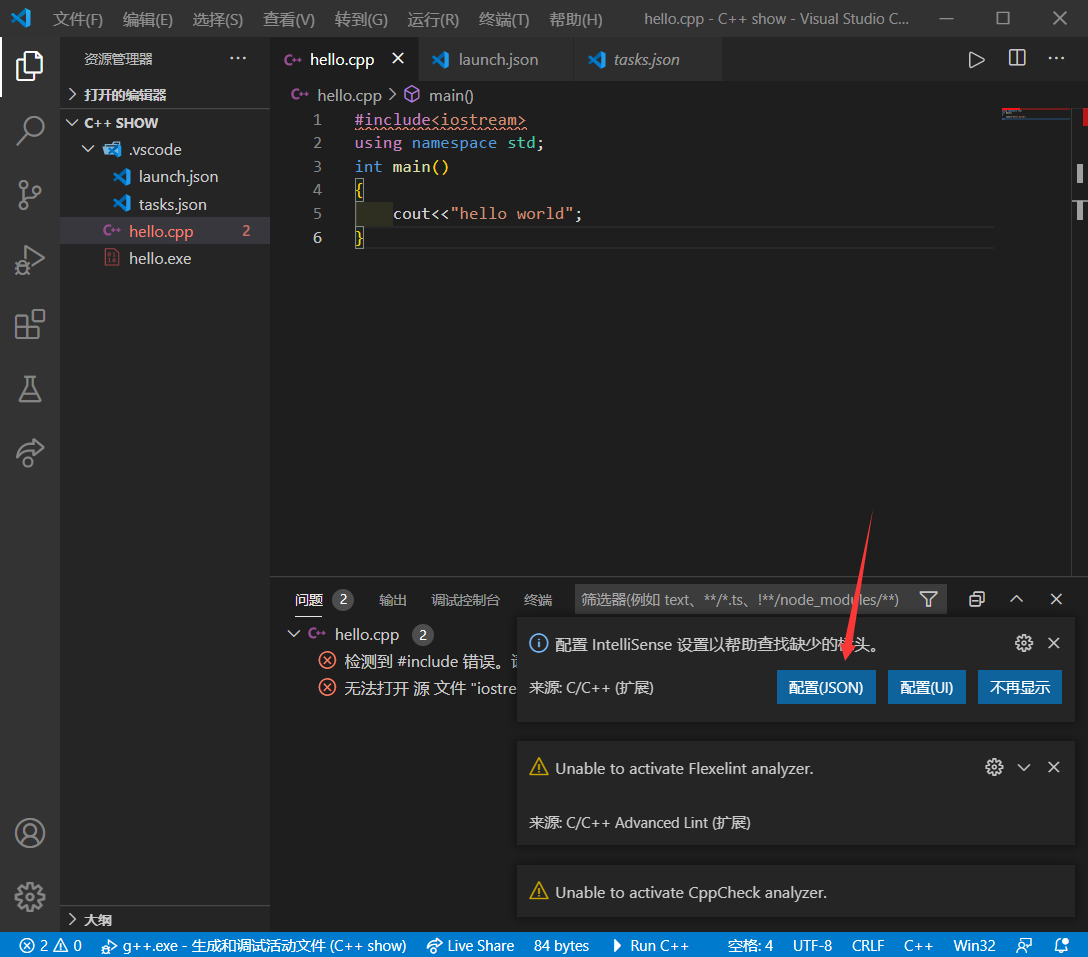Select Win32 configuration in status bar
The image size is (1088, 957).
(974, 945)
